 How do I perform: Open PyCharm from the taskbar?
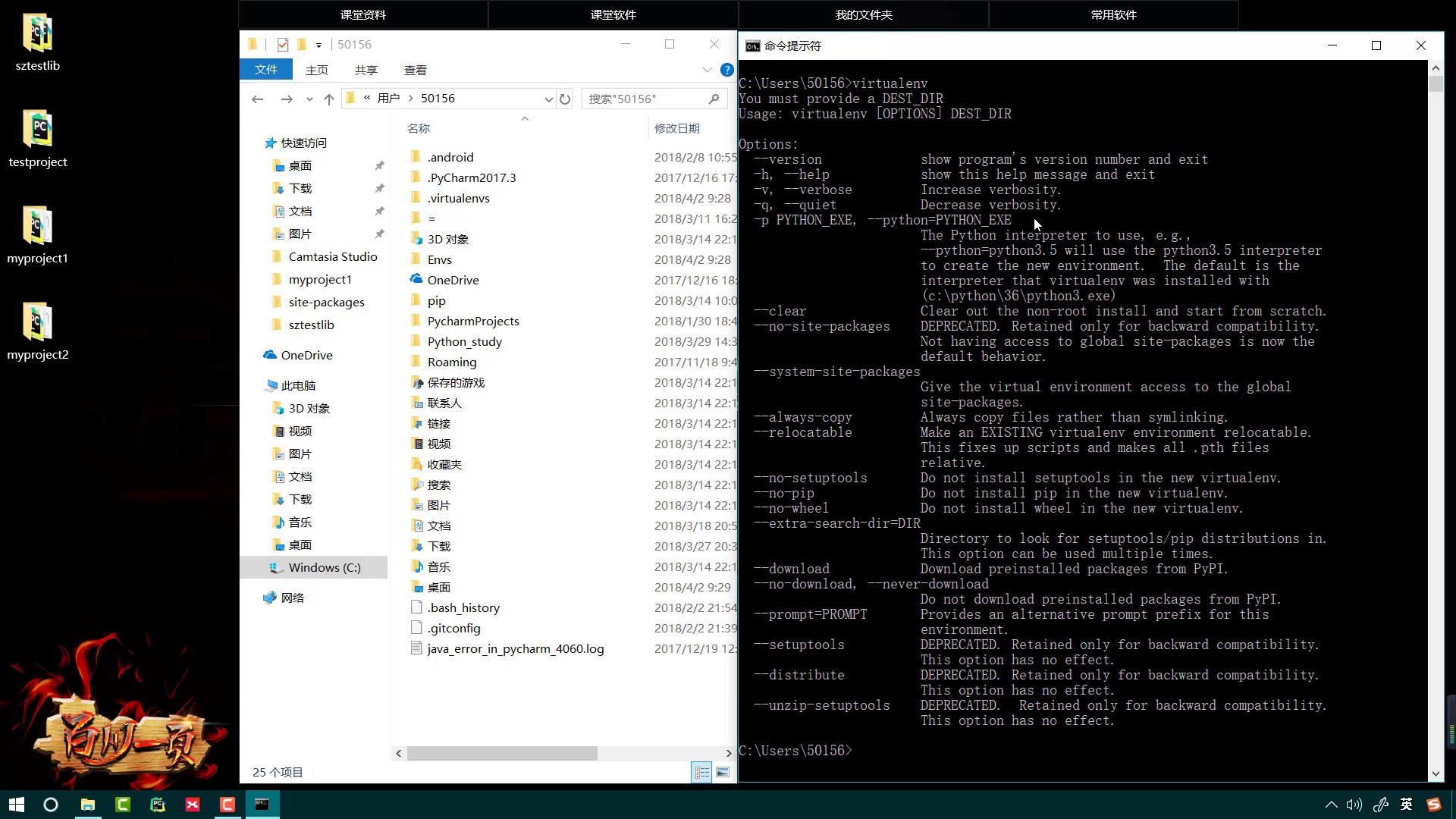click(158, 805)
